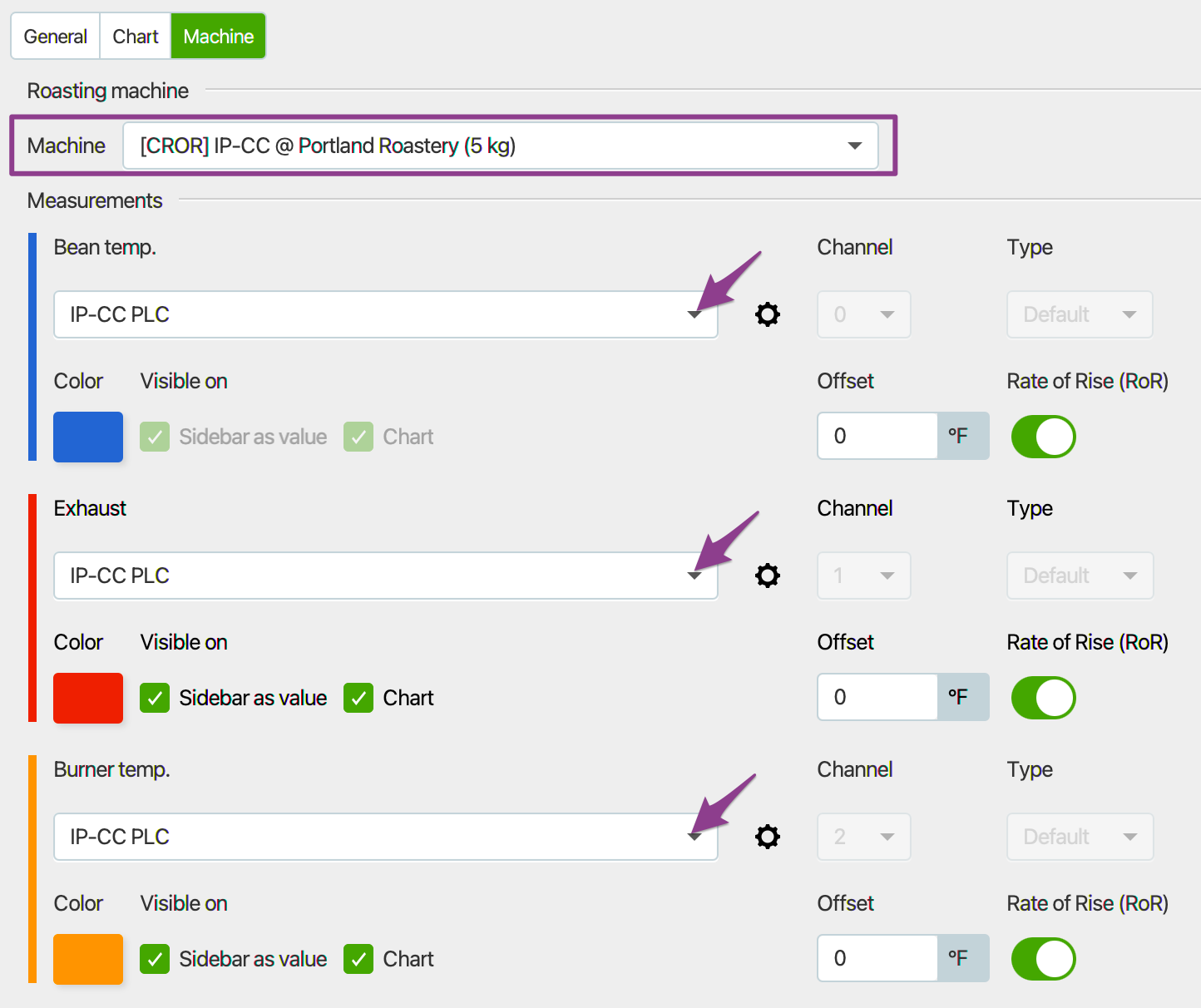Open Bean temp. Channel 0 dropdown

[x=864, y=314]
